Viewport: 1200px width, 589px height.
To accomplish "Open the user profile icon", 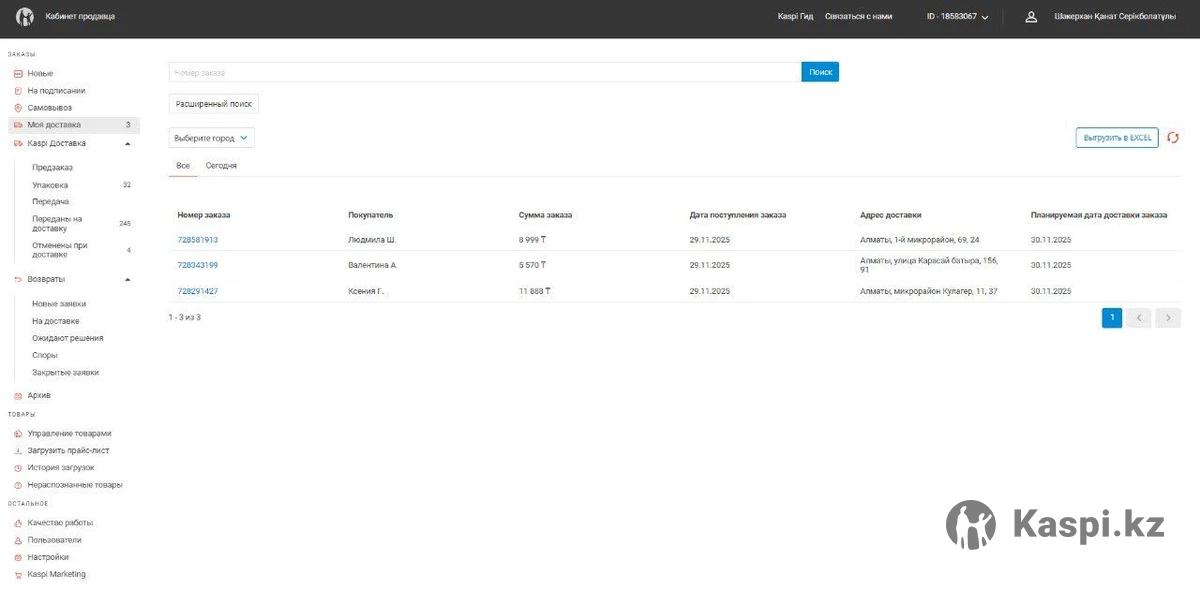I will point(1031,17).
